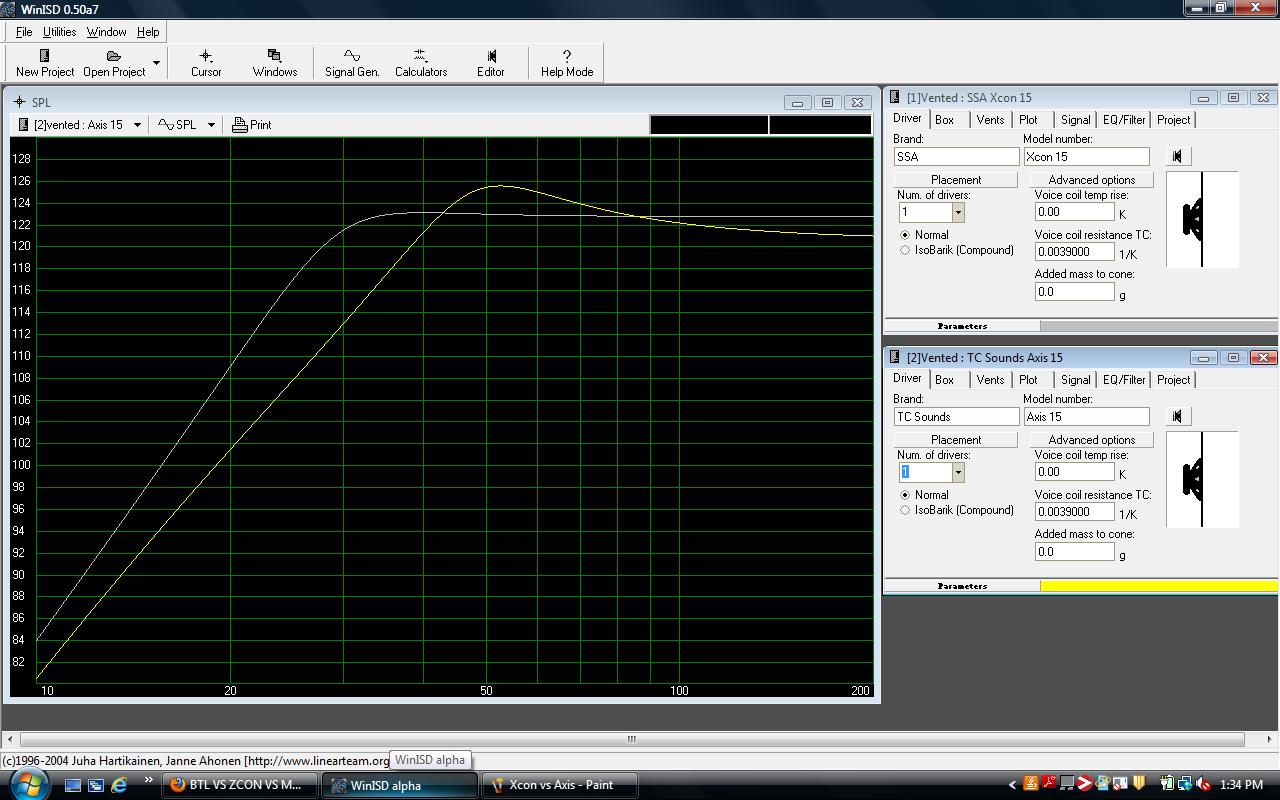The width and height of the screenshot is (1280, 800).
Task: Expand Num. of drivers dropdown in Xcon 15 window
Action: point(957,212)
